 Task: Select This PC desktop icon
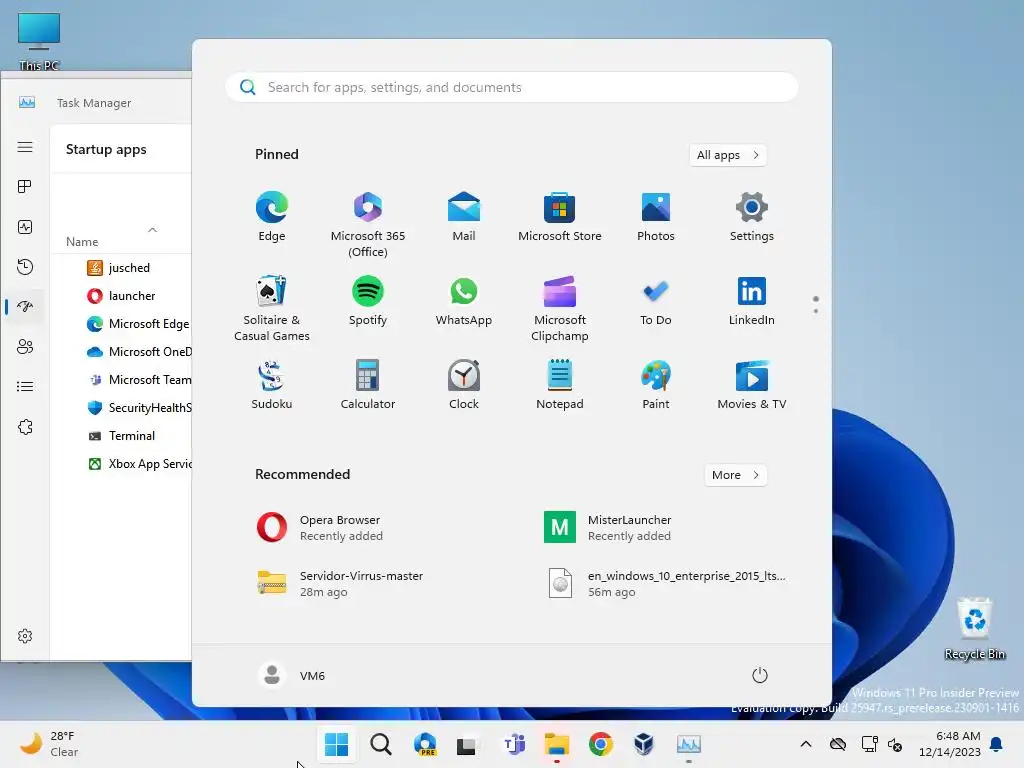tap(39, 41)
